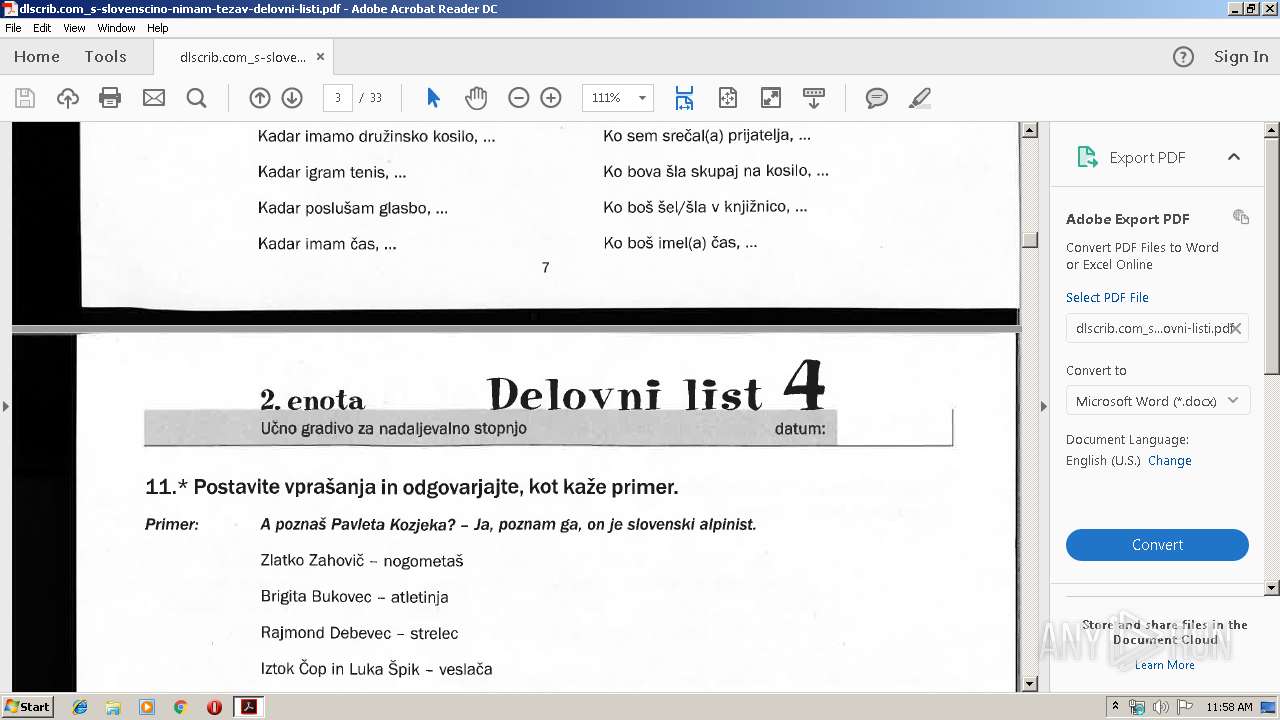
Task: Switch to the Home tab
Action: pos(37,57)
